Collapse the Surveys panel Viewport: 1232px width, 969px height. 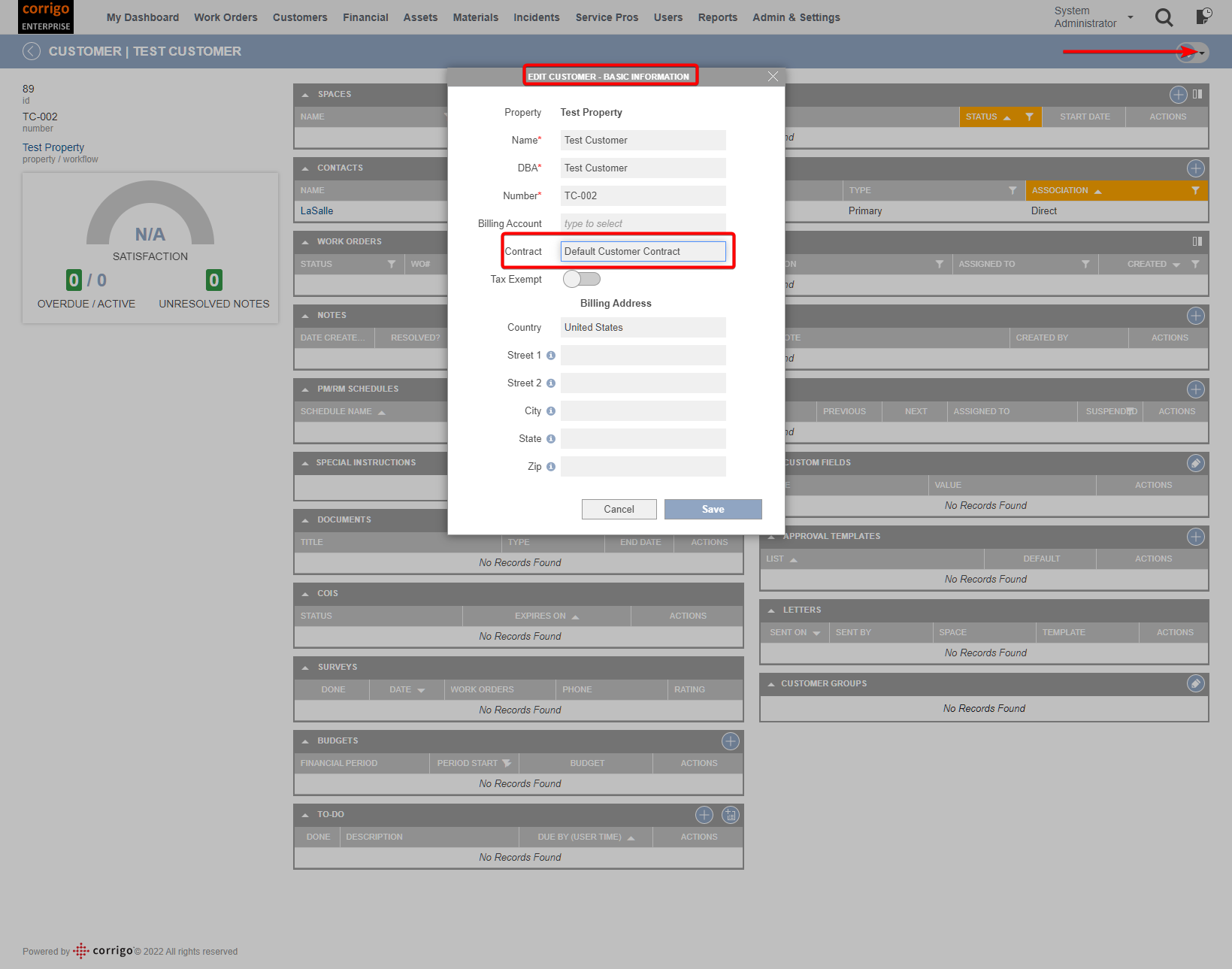[305, 668]
